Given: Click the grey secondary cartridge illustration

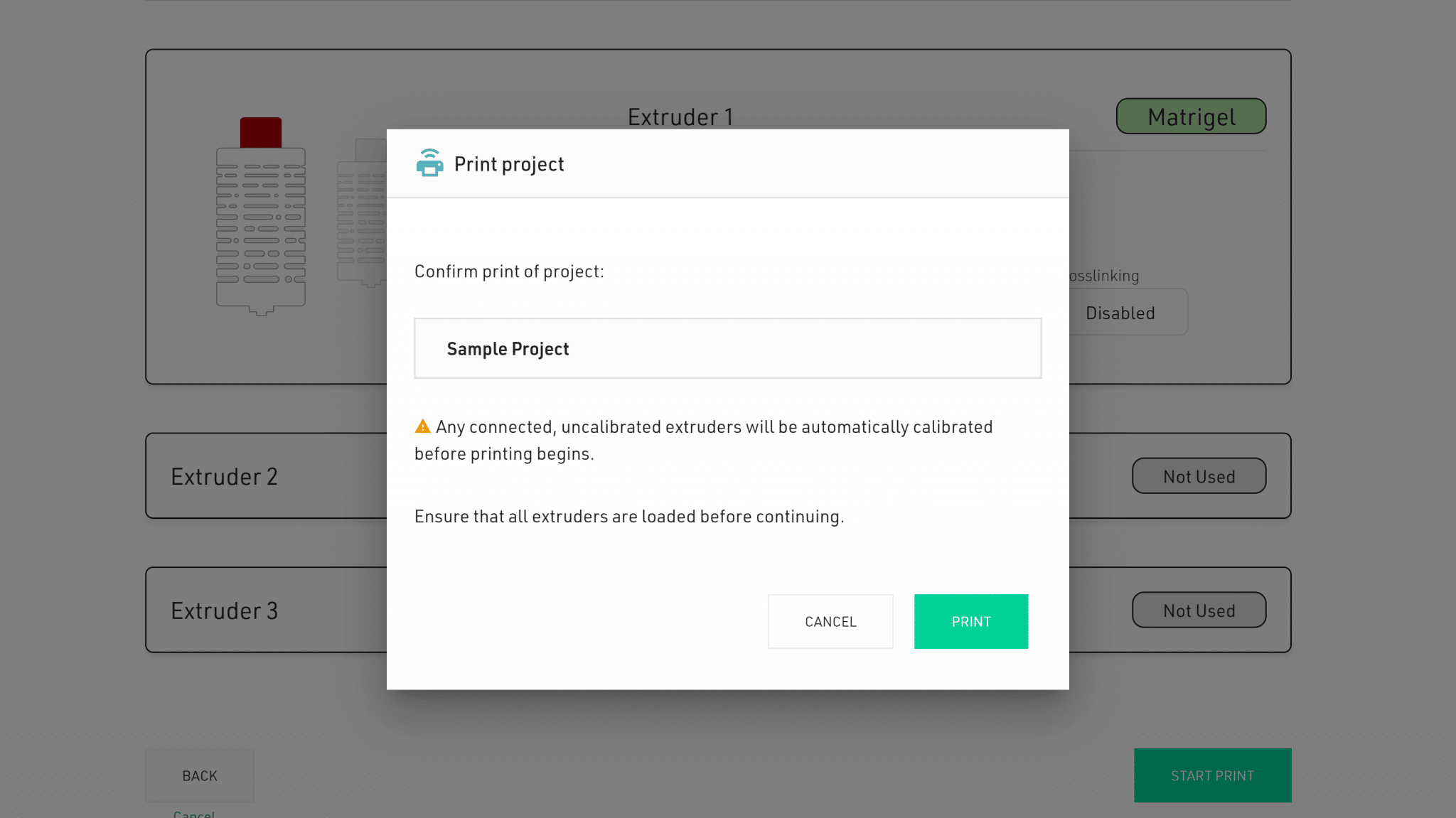Looking at the screenshot, I should tap(362, 213).
